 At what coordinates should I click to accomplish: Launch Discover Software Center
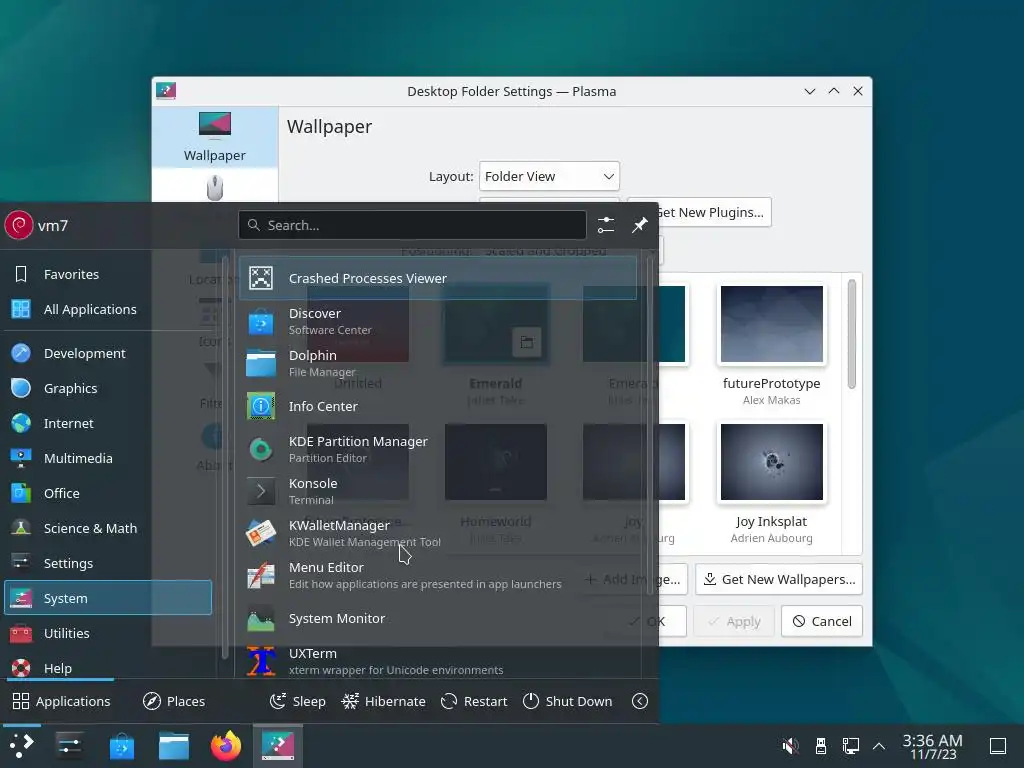(438, 321)
